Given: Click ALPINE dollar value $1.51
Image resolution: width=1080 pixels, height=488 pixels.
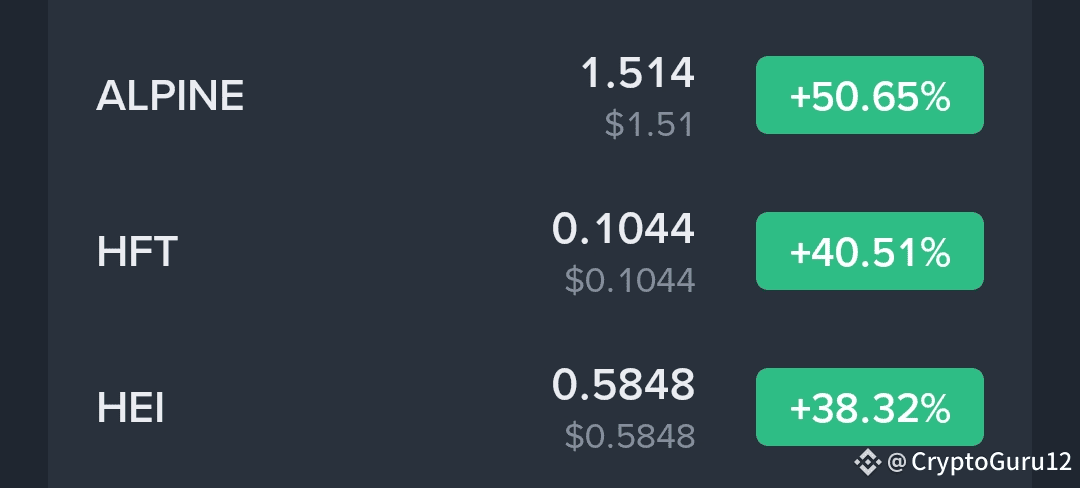Looking at the screenshot, I should 649,125.
